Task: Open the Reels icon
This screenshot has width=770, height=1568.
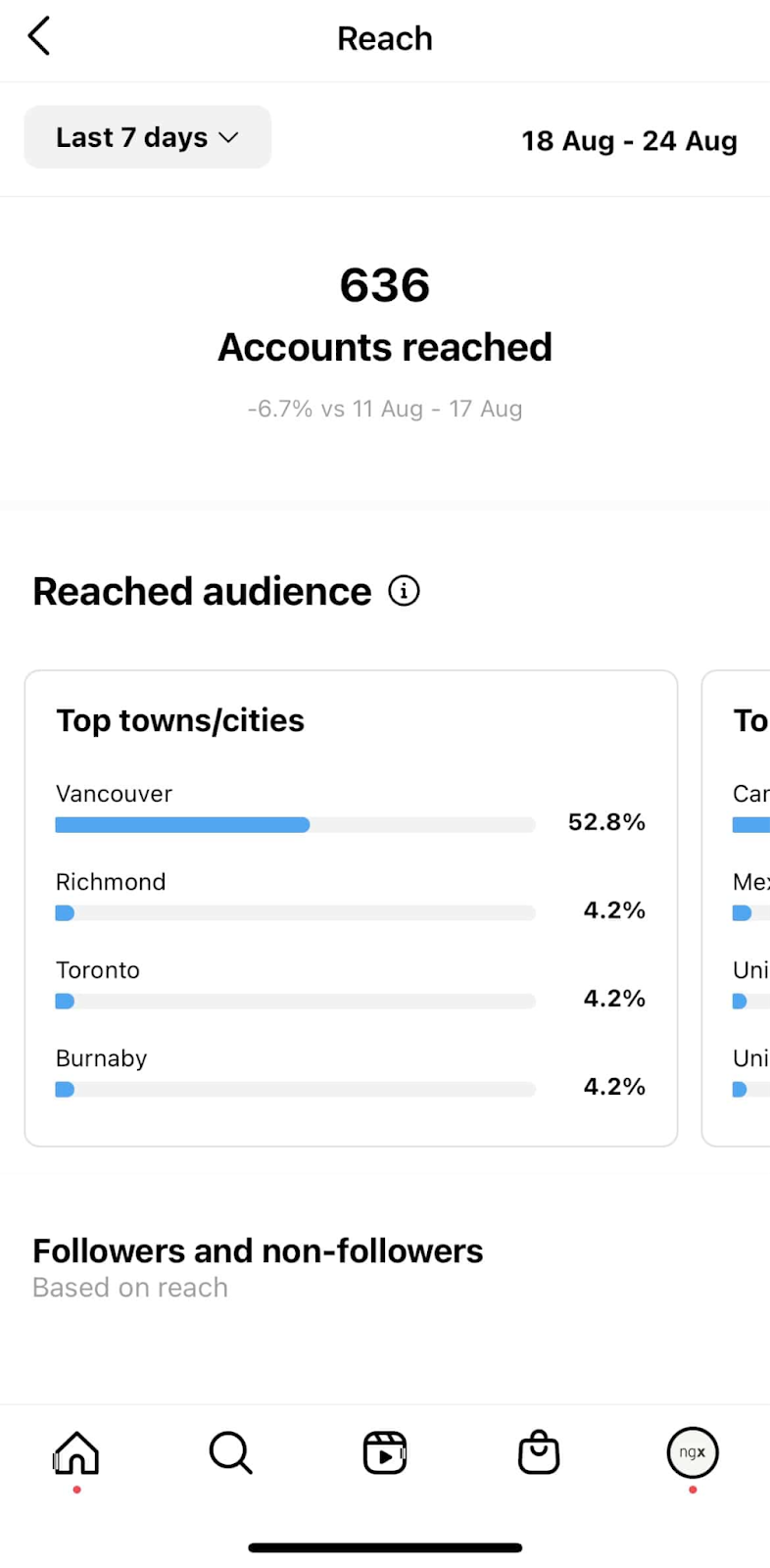Action: [x=385, y=1452]
